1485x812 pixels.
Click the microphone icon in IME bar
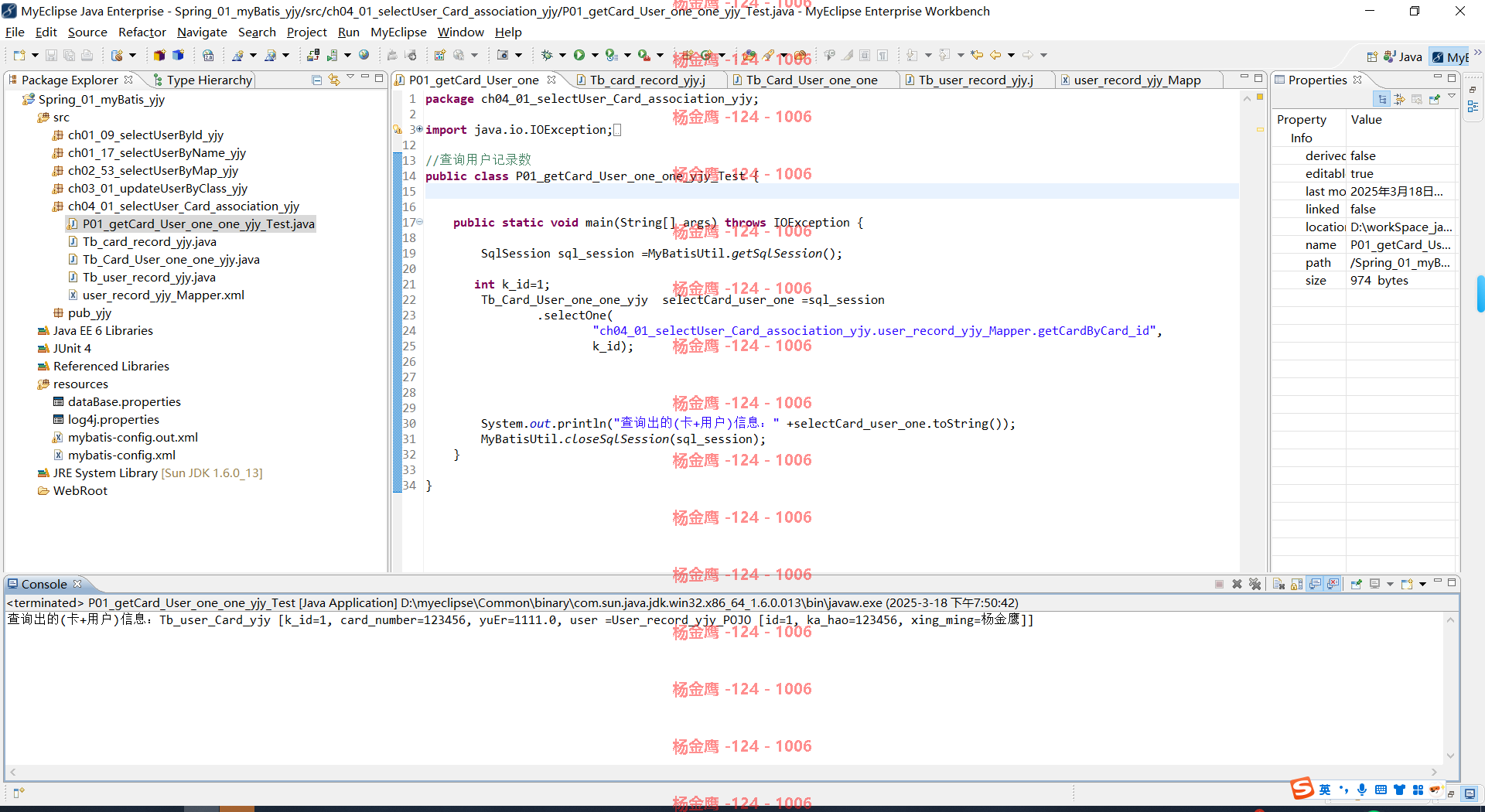[1362, 790]
